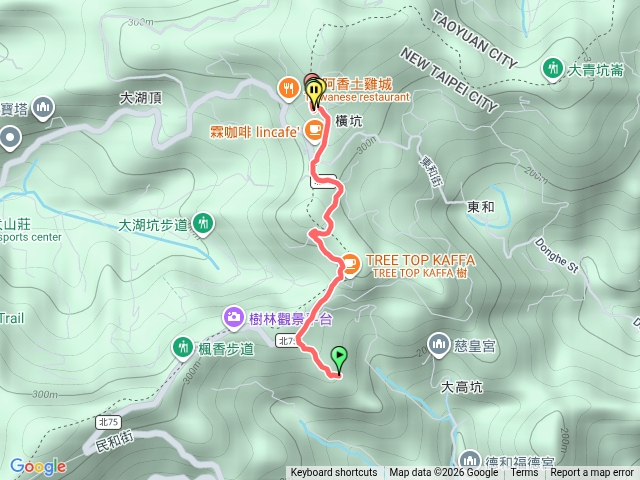The width and height of the screenshot is (640, 480).
Task: Open the 霖咖啡 lincafe' coffee marker
Action: tap(314, 131)
